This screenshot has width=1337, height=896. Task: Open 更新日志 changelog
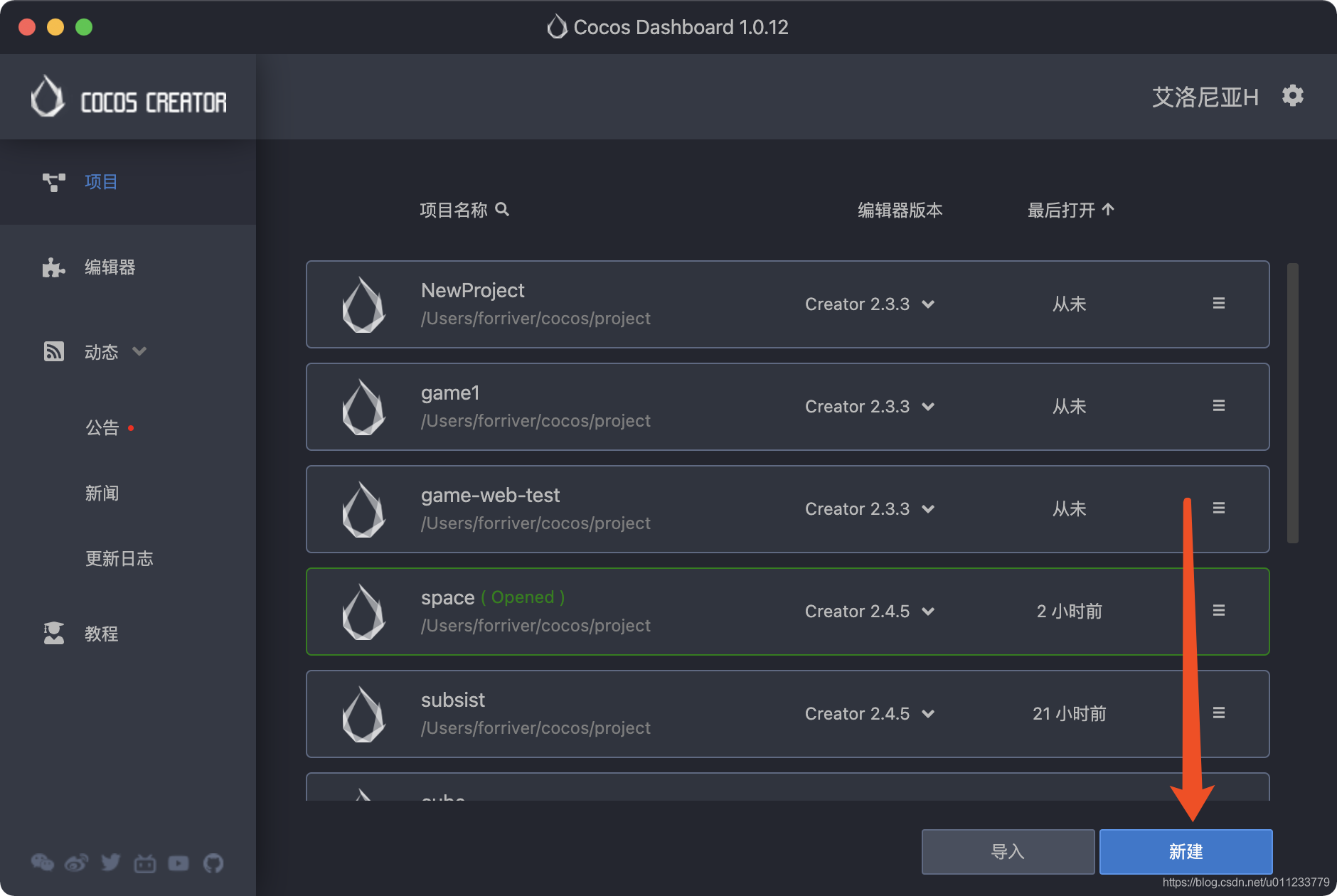119,558
